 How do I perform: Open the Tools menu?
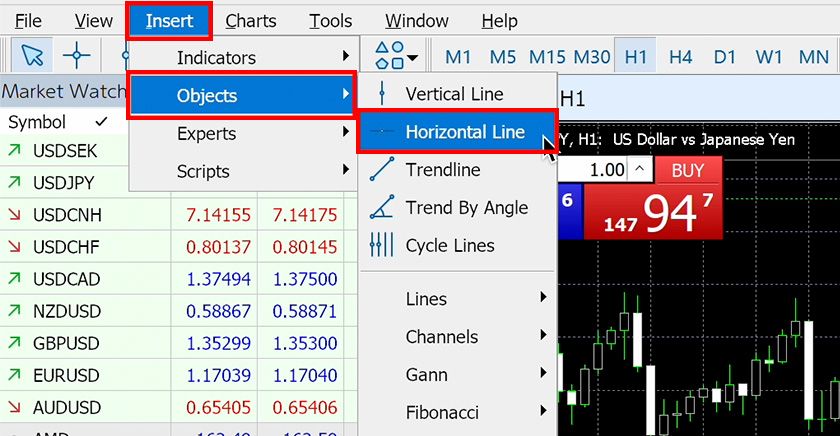(x=330, y=20)
